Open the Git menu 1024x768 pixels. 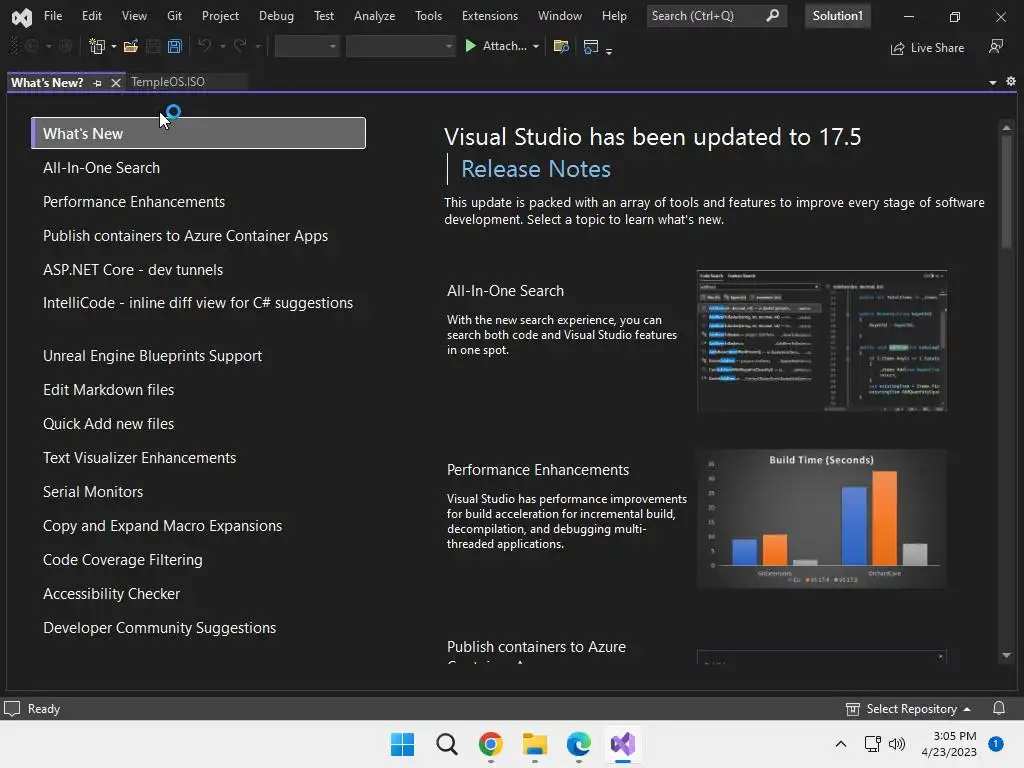174,16
